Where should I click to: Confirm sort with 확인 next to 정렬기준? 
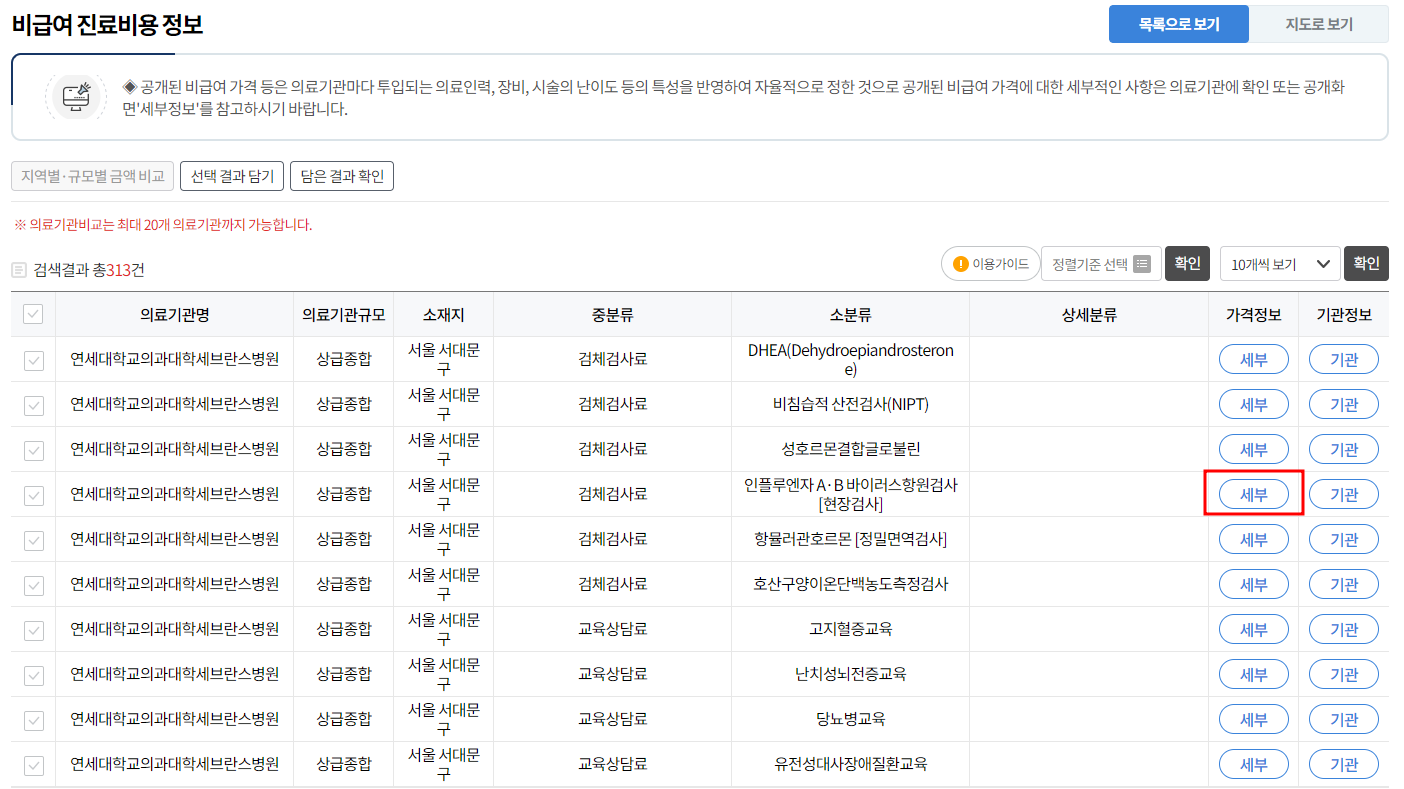coord(1187,263)
